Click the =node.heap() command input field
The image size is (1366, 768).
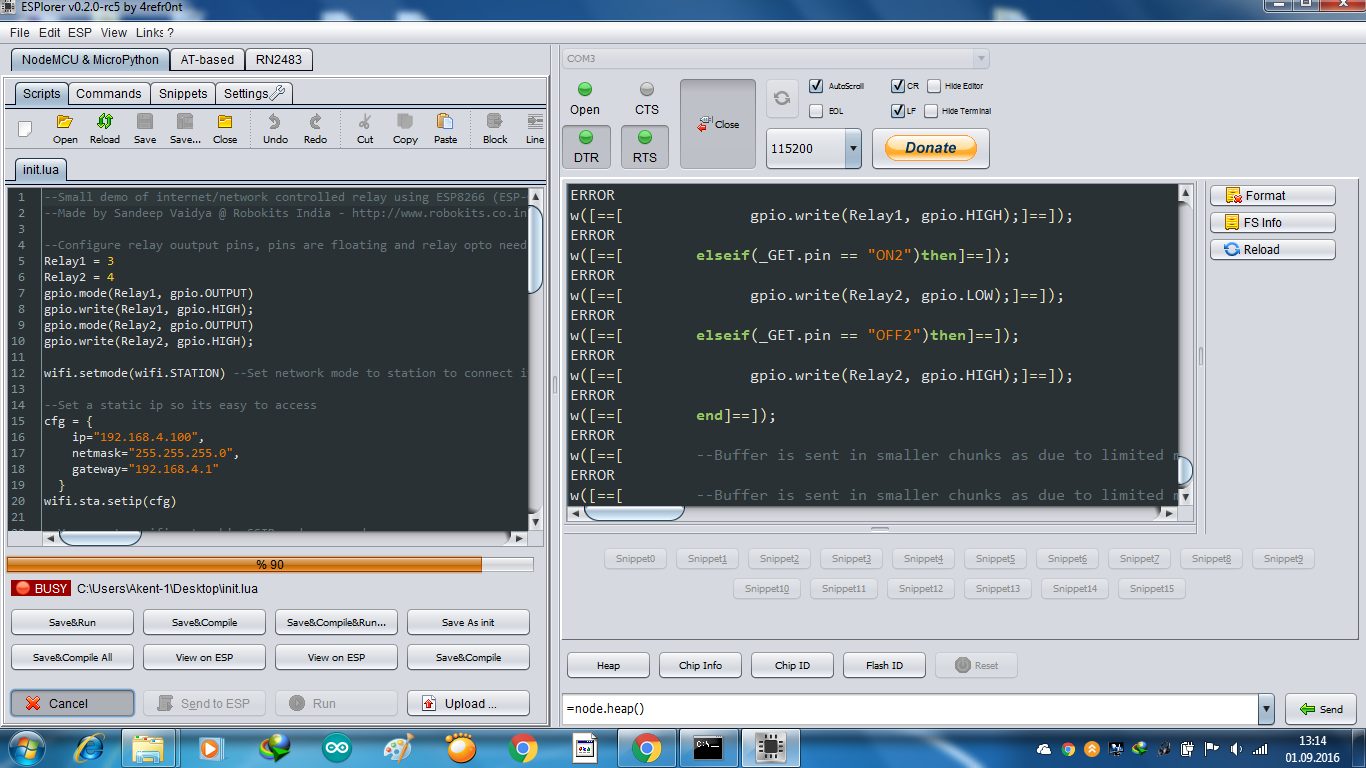[x=910, y=709]
